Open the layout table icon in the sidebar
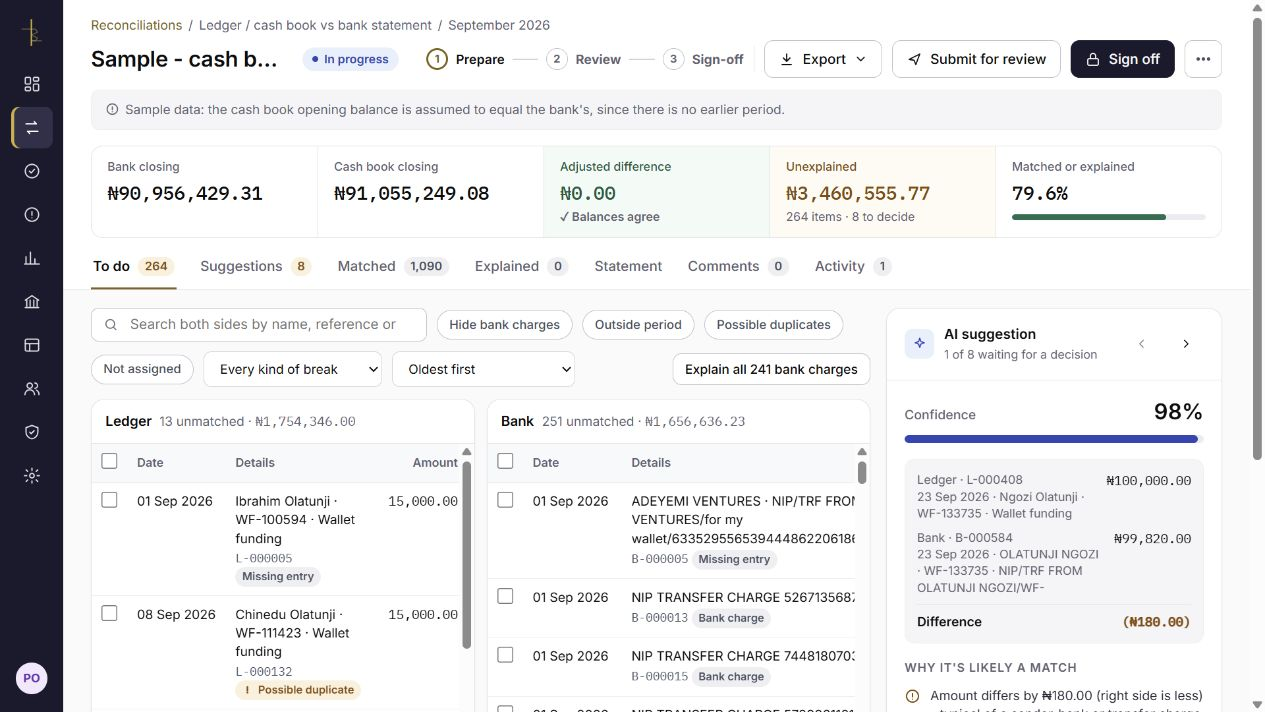The image size is (1265, 712). pos(32,345)
